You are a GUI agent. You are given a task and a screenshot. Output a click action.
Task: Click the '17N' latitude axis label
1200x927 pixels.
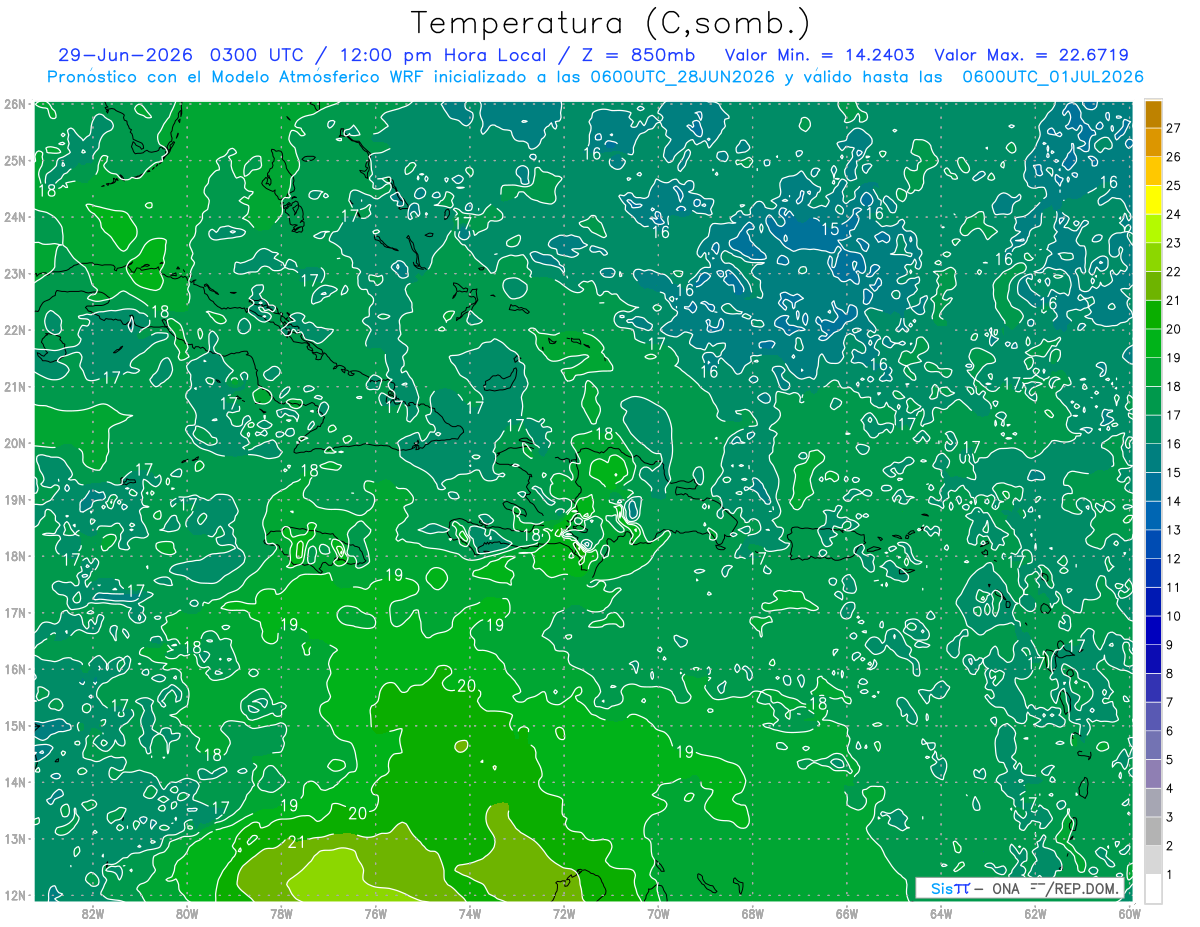14,612
